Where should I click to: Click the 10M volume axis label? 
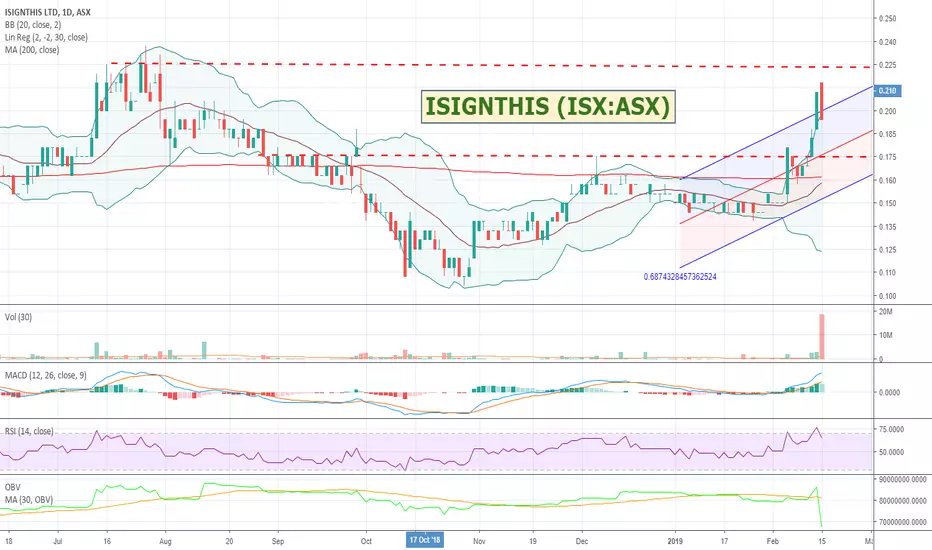(886, 335)
